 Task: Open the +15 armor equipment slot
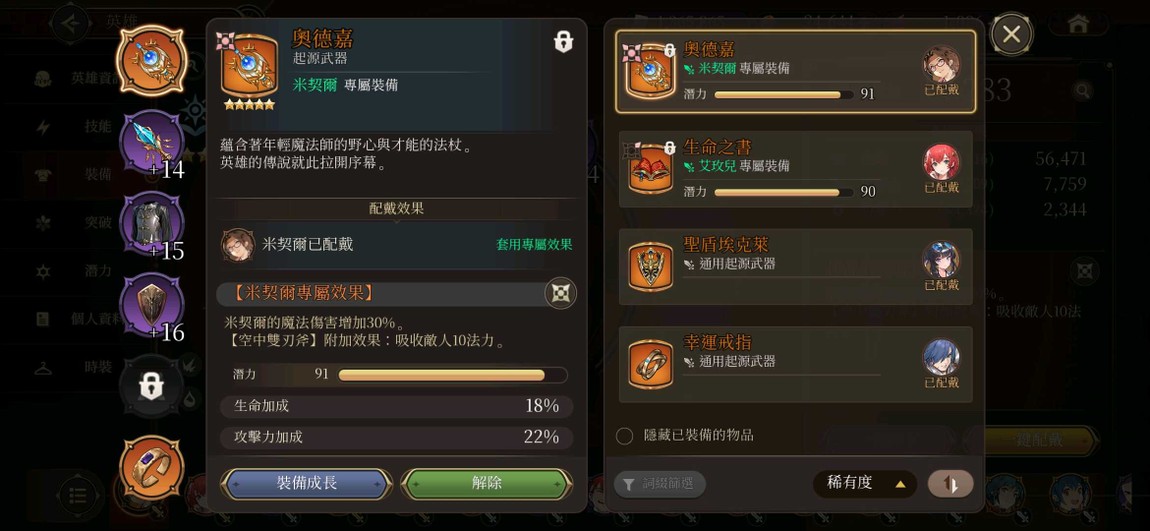(x=152, y=224)
